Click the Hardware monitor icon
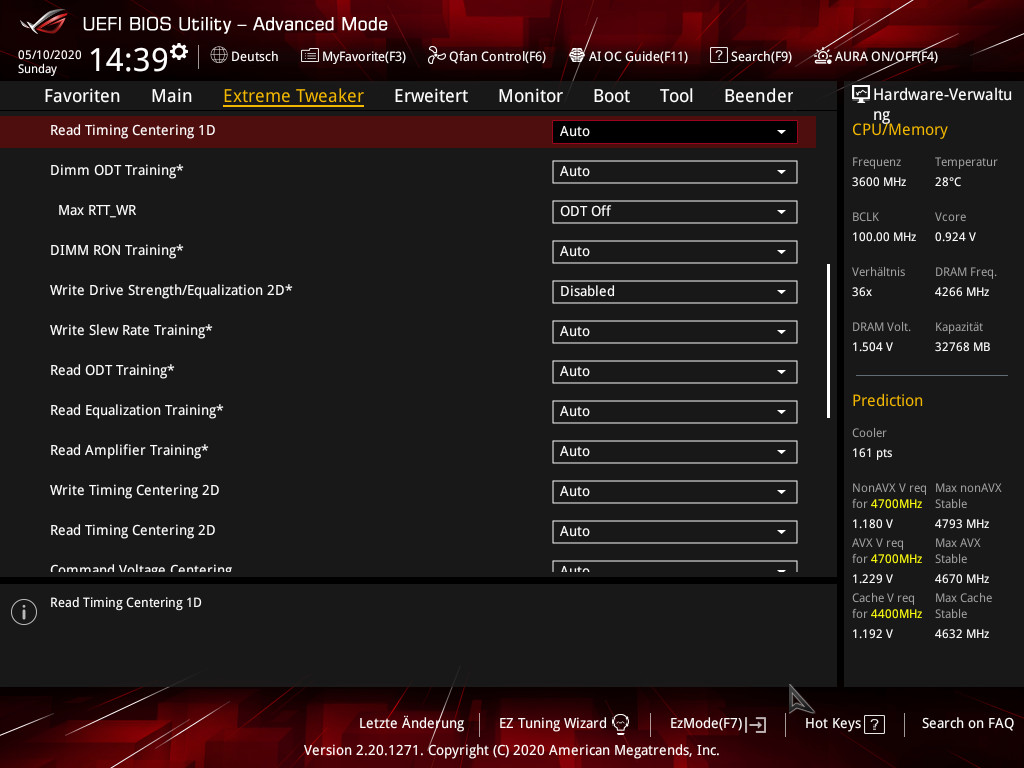Screen dimensions: 1024x768 [861, 94]
